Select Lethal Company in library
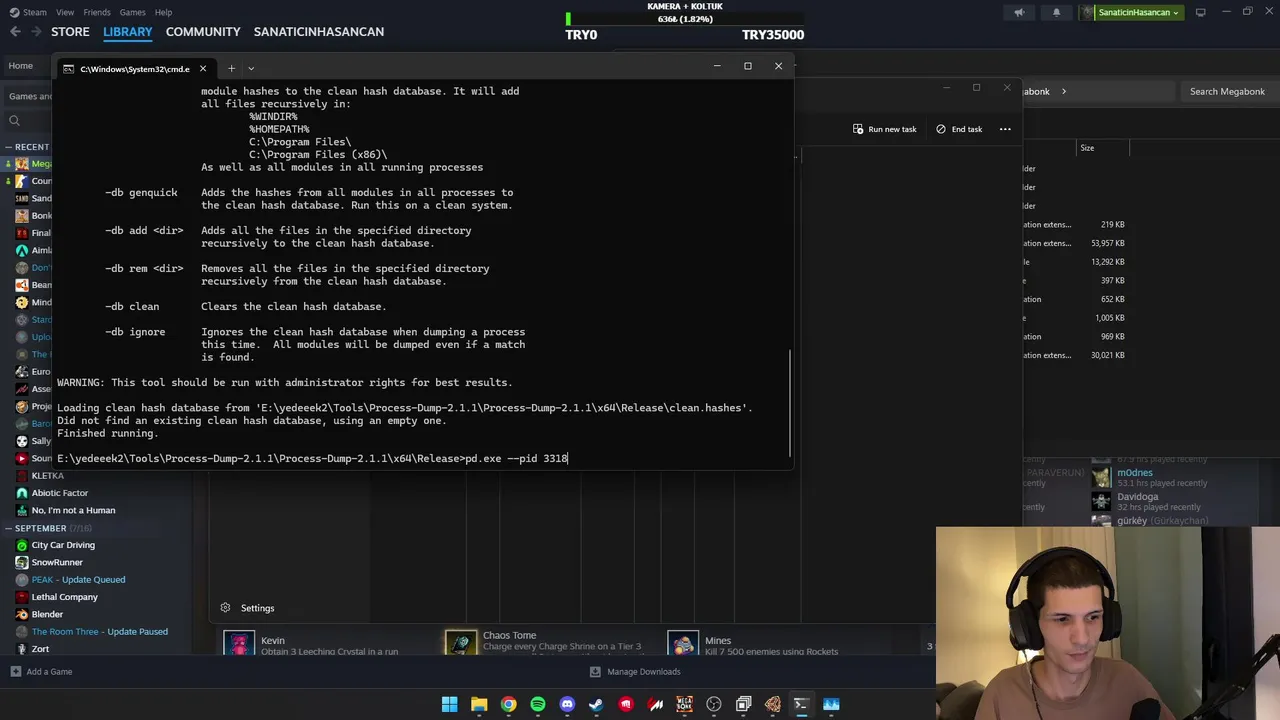The height and width of the screenshot is (720, 1280). [x=65, y=597]
